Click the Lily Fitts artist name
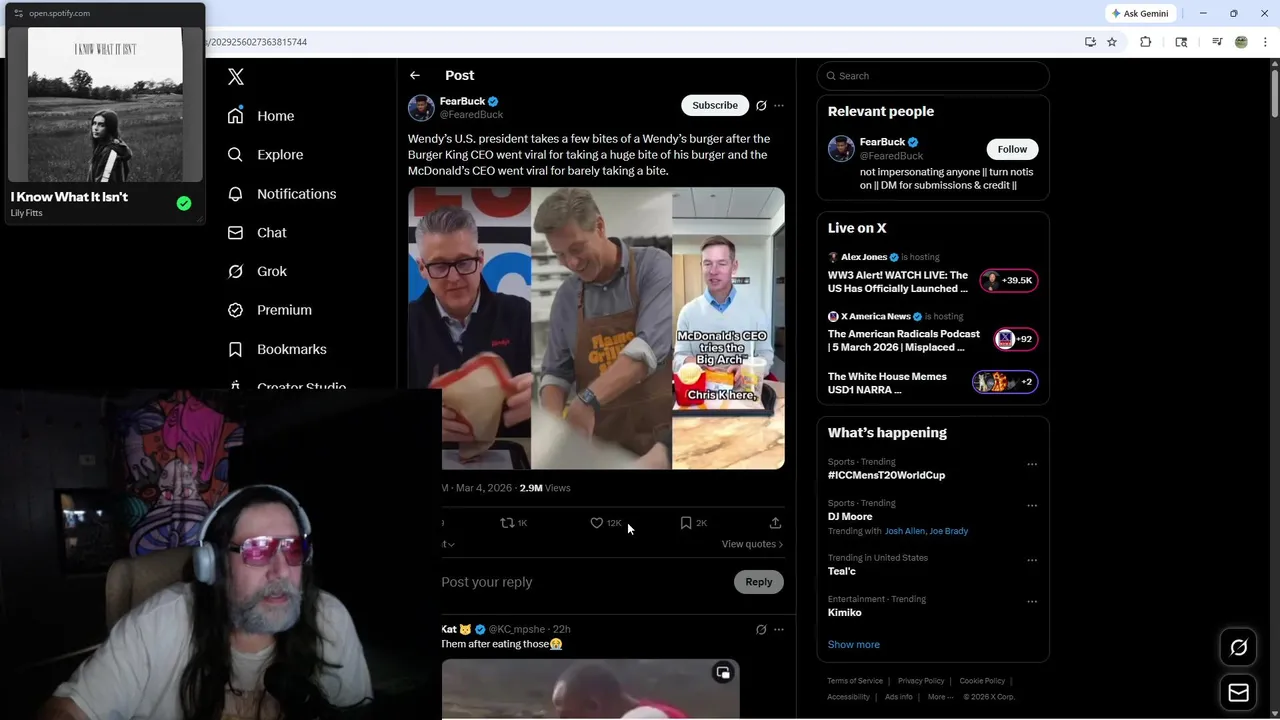Screen dimensions: 1280x720 point(27,213)
